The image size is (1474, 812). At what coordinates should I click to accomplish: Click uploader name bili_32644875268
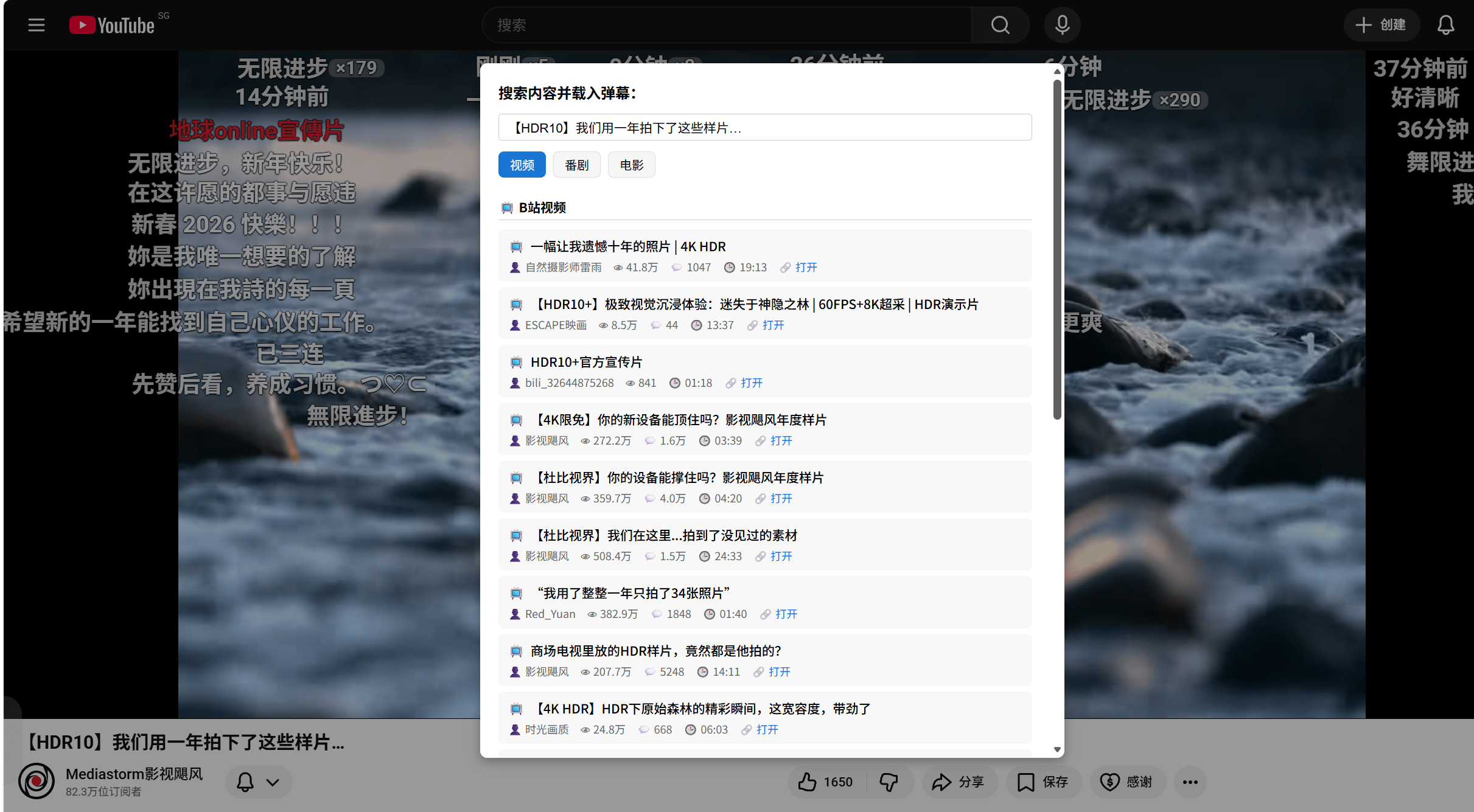pos(569,383)
